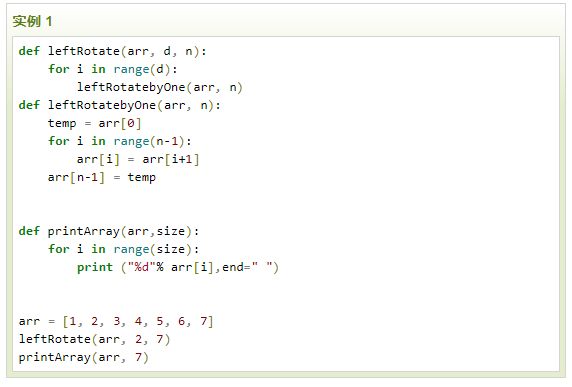The height and width of the screenshot is (387, 572).
Task: Click the temp = arr[0] line
Action: point(94,123)
